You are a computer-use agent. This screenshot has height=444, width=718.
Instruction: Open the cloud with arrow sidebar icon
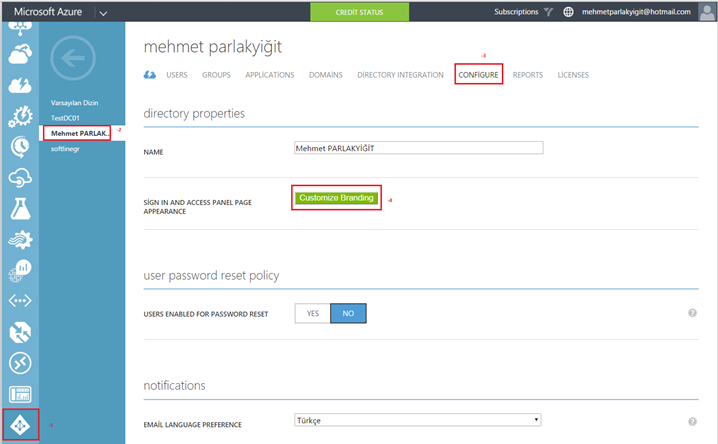click(x=20, y=54)
